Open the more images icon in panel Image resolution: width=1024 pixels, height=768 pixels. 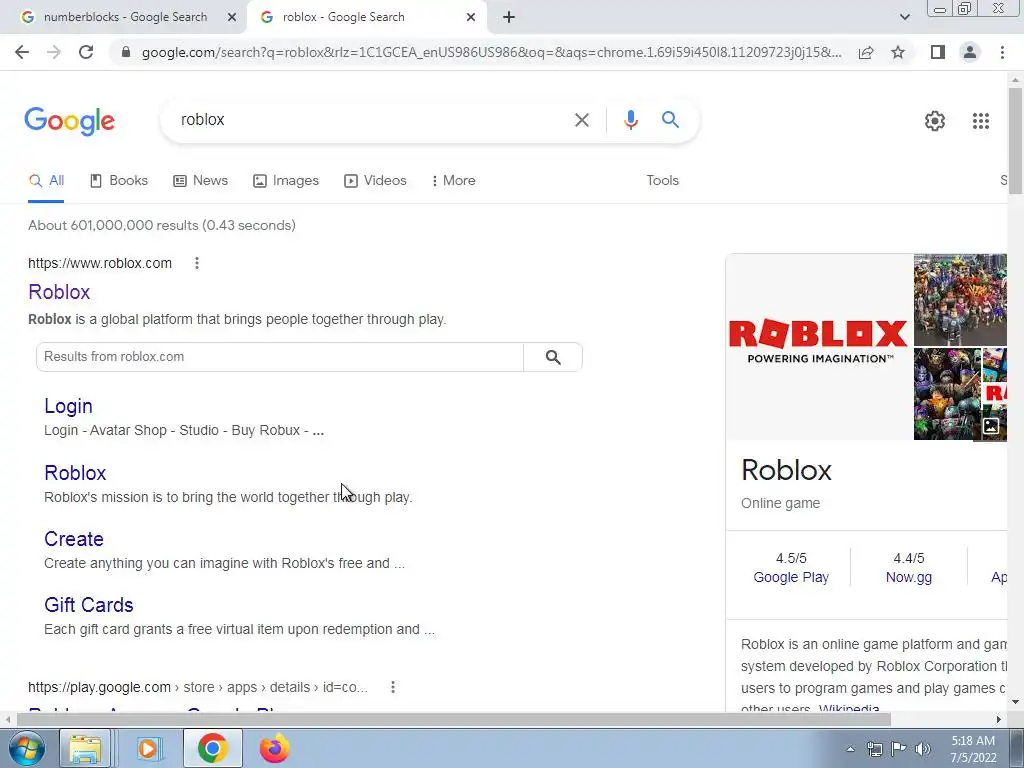click(x=991, y=426)
